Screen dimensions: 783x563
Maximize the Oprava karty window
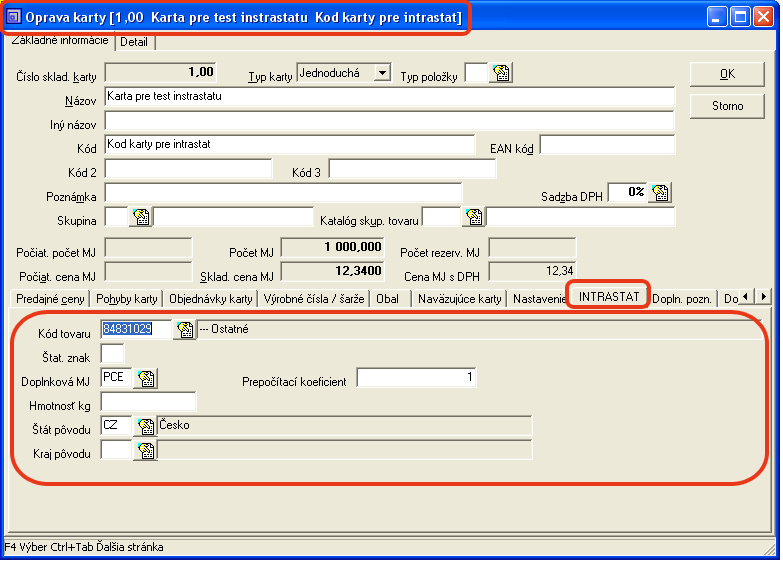740,17
